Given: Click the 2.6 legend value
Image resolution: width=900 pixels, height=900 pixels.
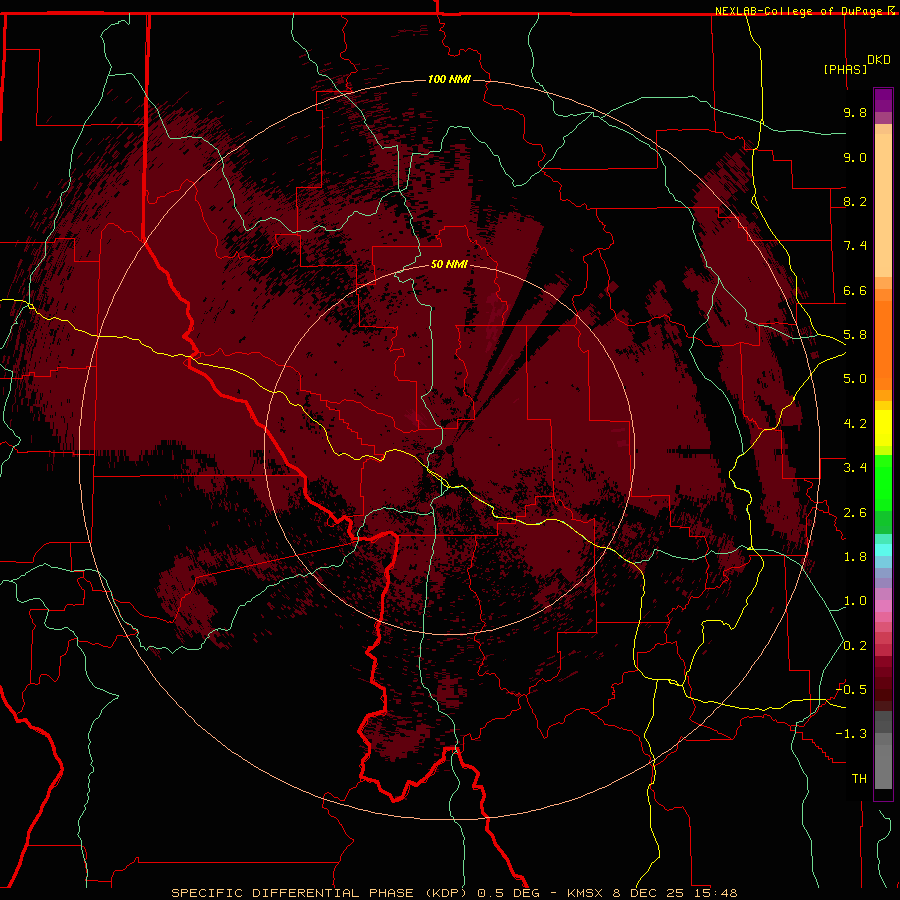Looking at the screenshot, I should click(x=855, y=513).
